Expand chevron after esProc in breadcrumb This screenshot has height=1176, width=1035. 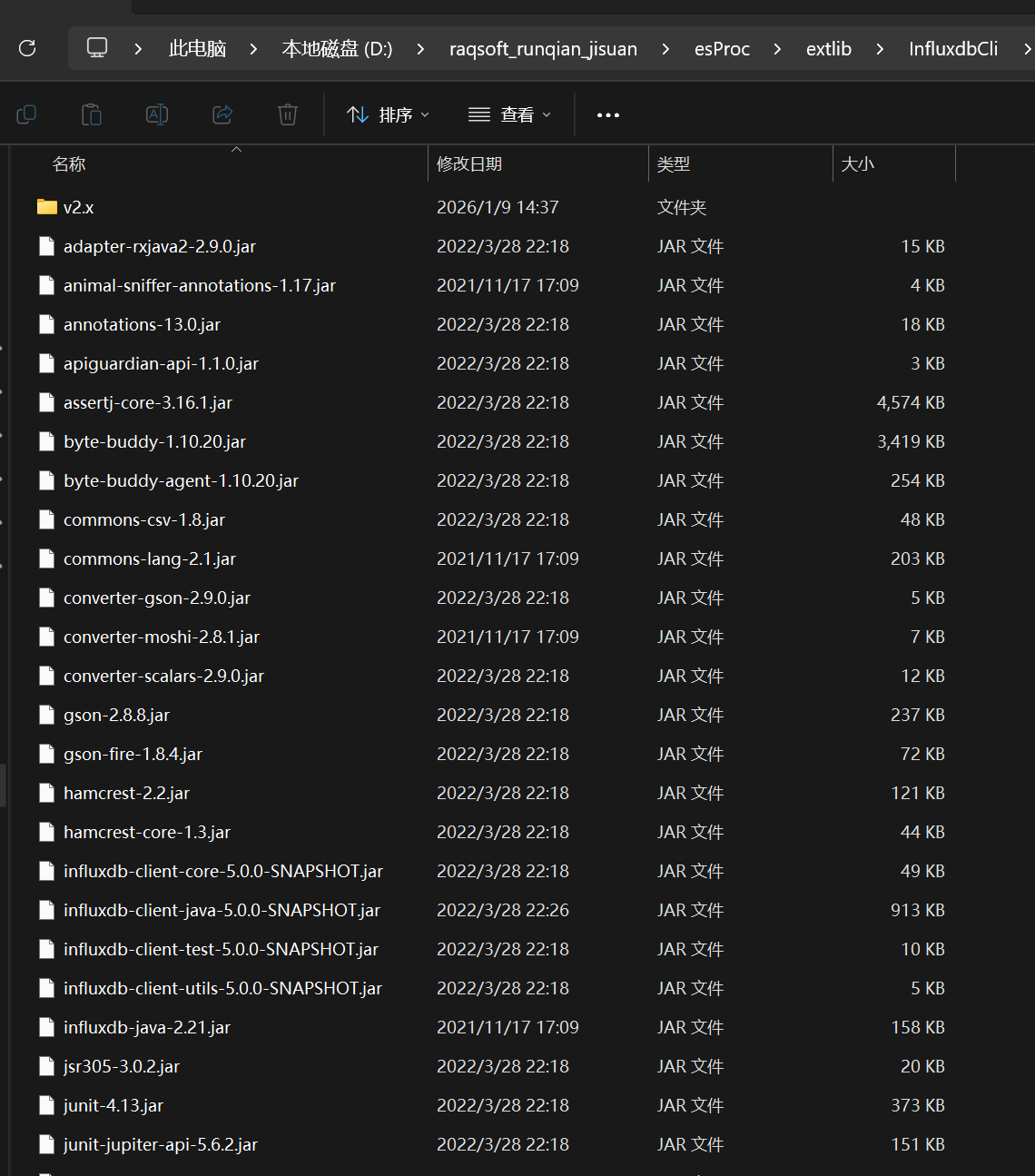click(x=777, y=49)
